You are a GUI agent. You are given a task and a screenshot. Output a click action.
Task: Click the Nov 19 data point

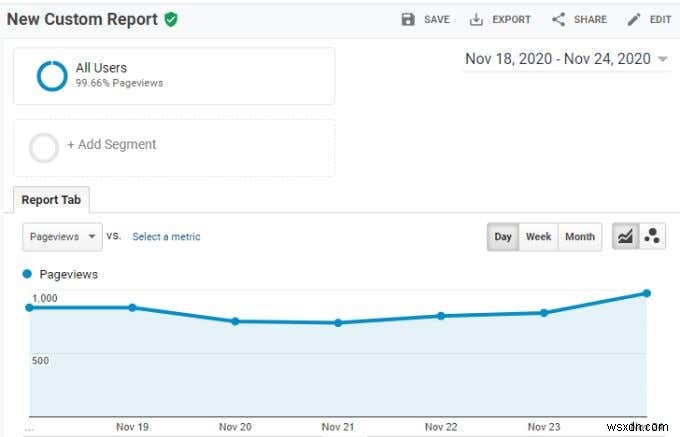(132, 307)
